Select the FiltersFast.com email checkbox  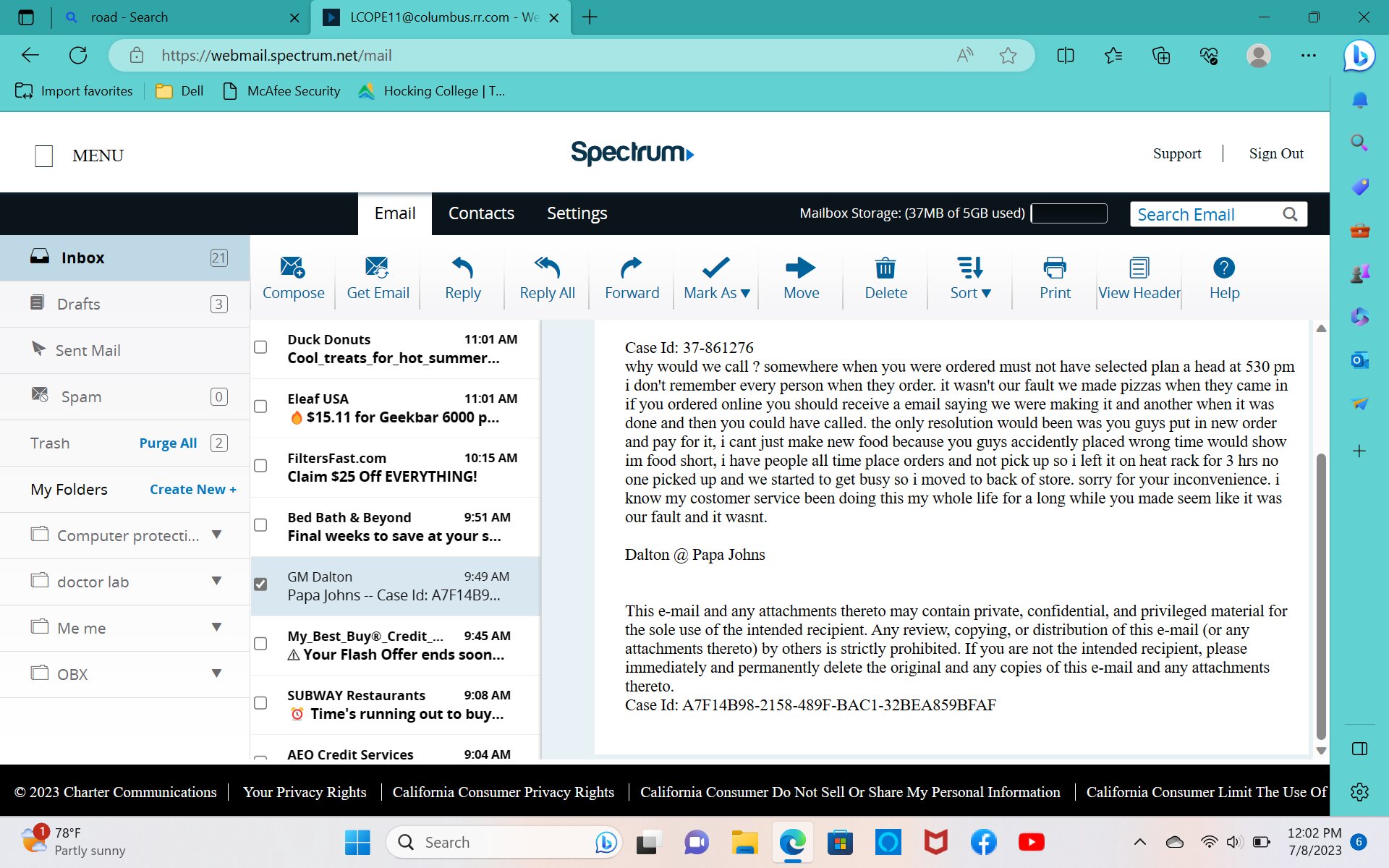260,466
